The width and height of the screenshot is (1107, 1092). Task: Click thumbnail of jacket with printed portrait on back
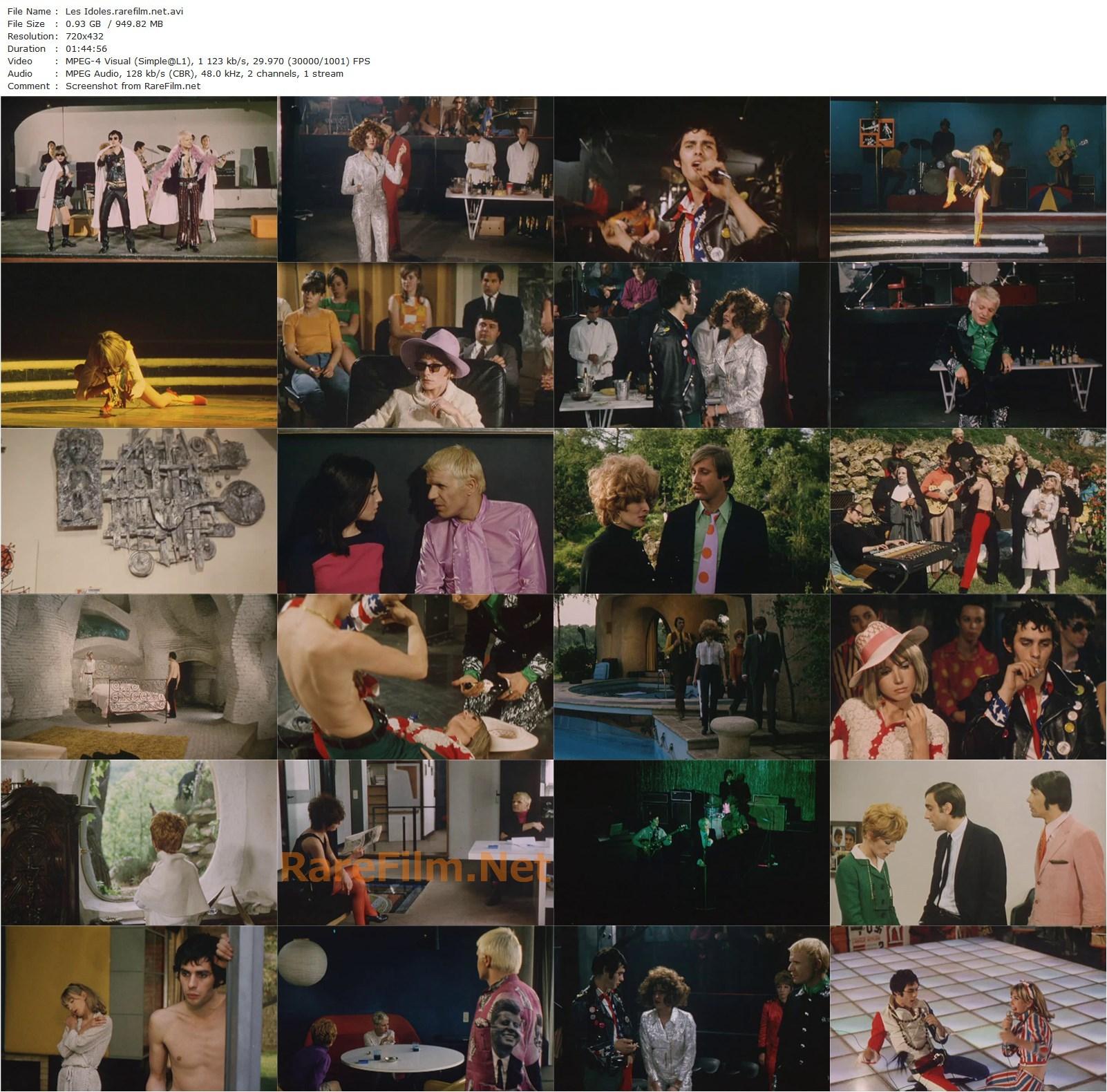(415, 1008)
